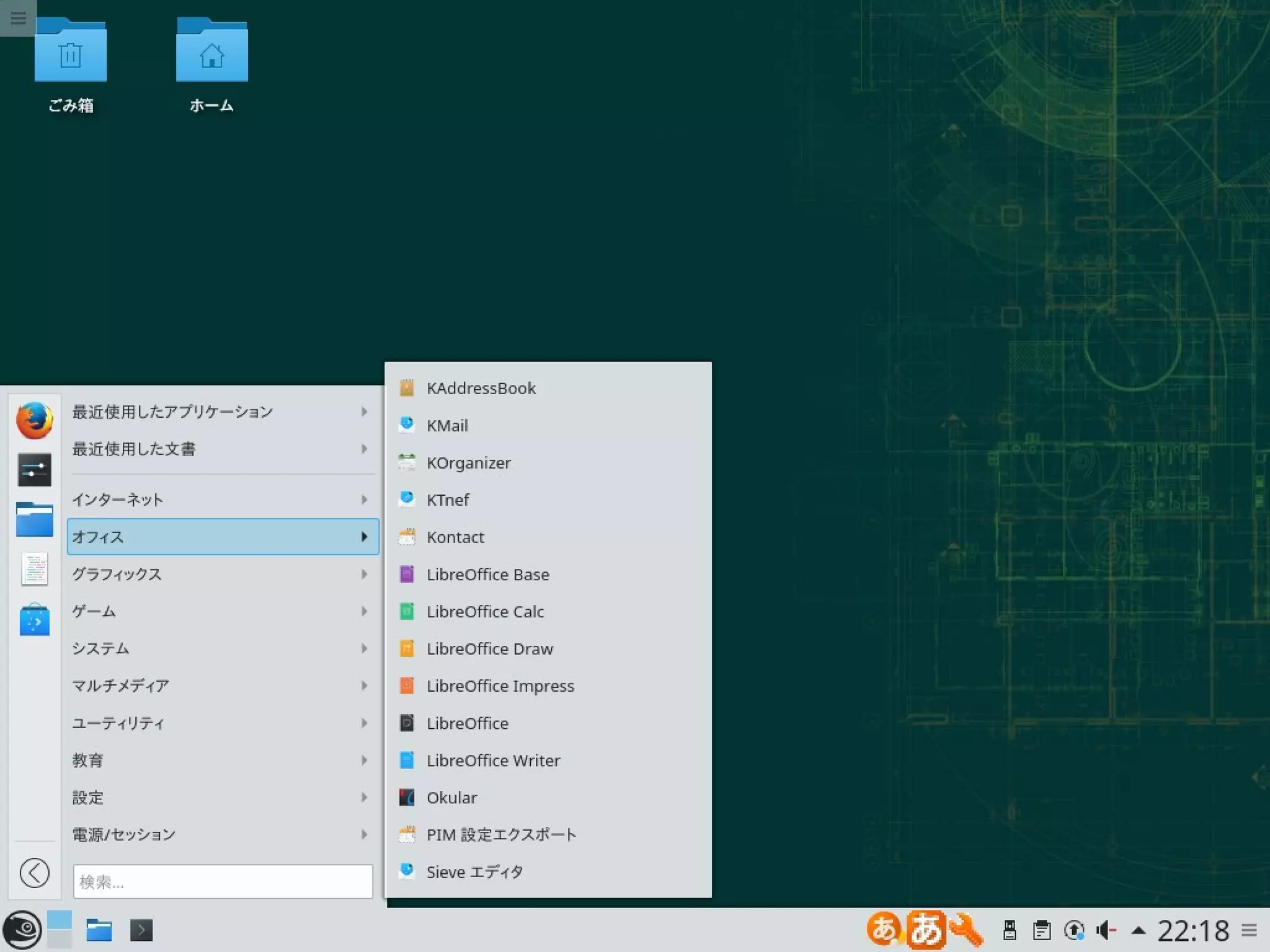Open the terminal launcher in taskbar
1270x952 pixels.
coord(141,930)
